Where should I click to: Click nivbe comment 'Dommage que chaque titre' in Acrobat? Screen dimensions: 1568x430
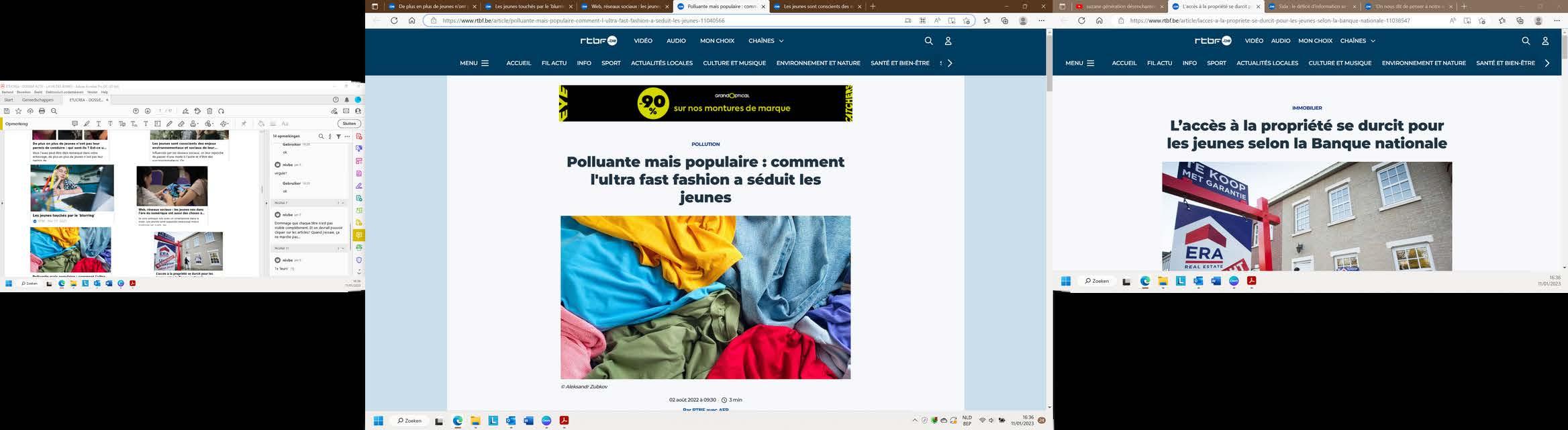click(308, 230)
